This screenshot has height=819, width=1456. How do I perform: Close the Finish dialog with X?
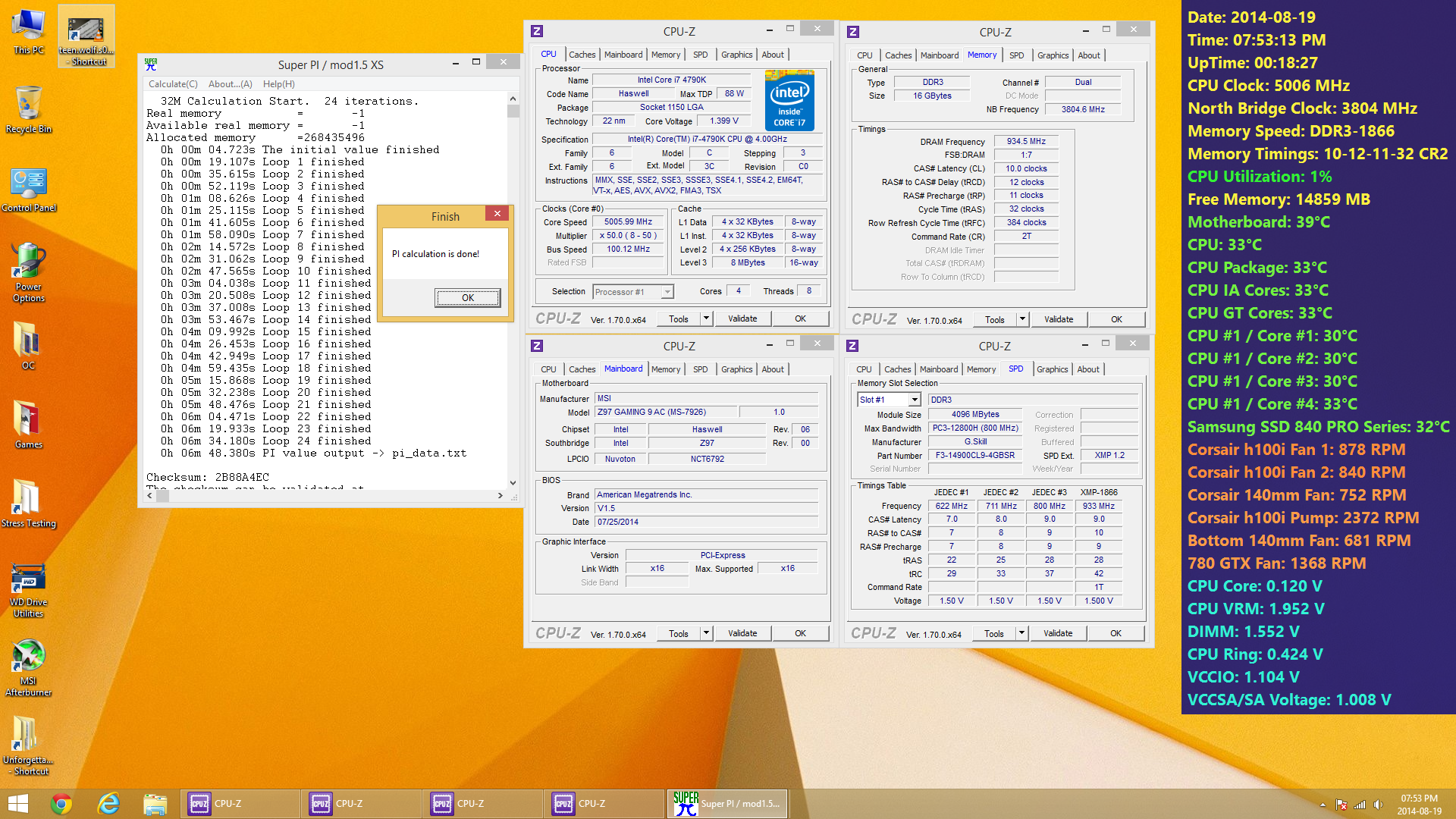(x=497, y=214)
